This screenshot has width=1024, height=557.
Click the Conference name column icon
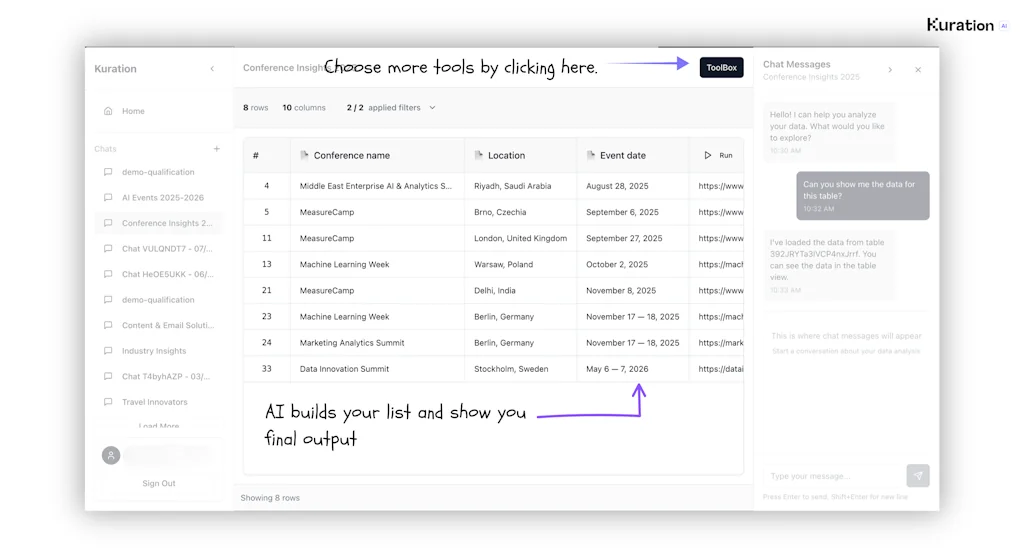click(x=304, y=155)
